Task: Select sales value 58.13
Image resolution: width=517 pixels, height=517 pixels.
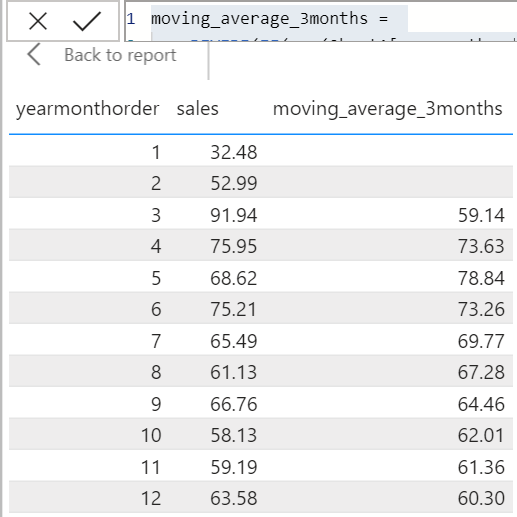Action: [x=234, y=435]
